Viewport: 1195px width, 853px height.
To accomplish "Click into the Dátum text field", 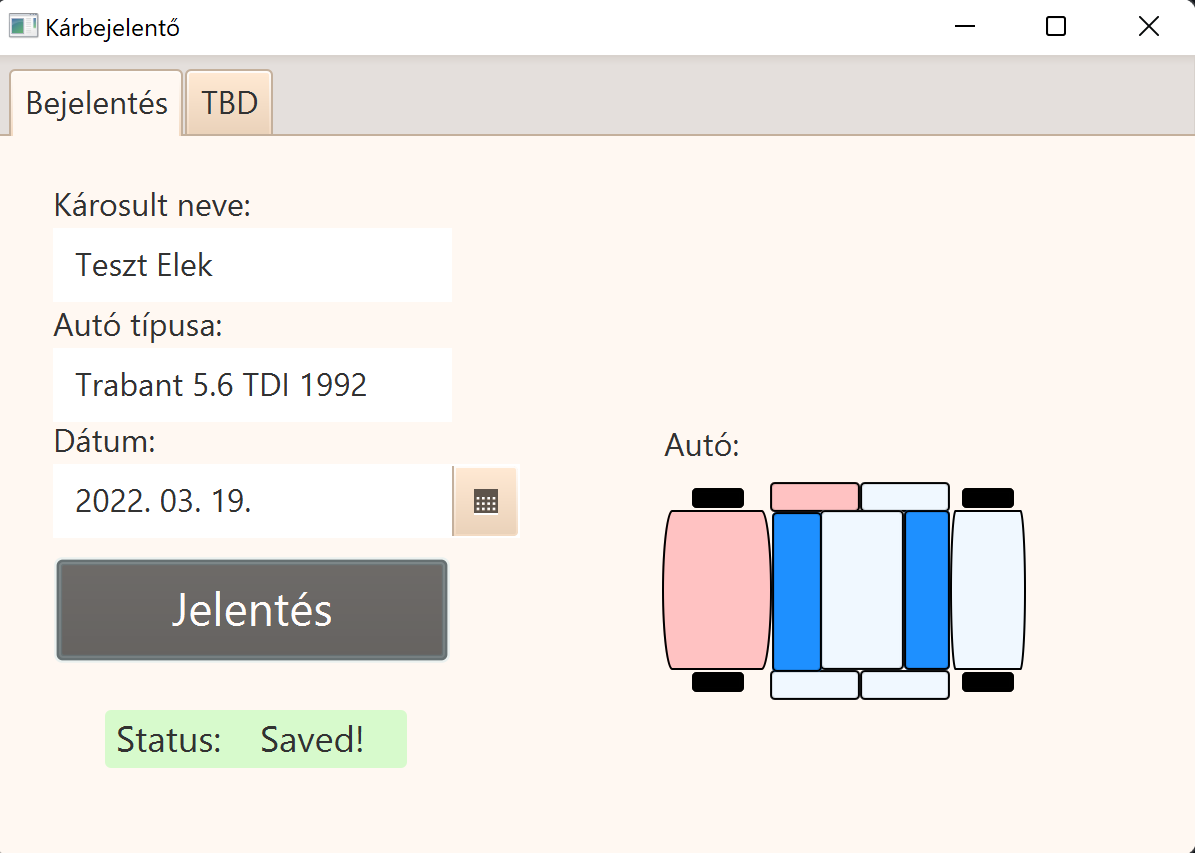I will click(252, 501).
